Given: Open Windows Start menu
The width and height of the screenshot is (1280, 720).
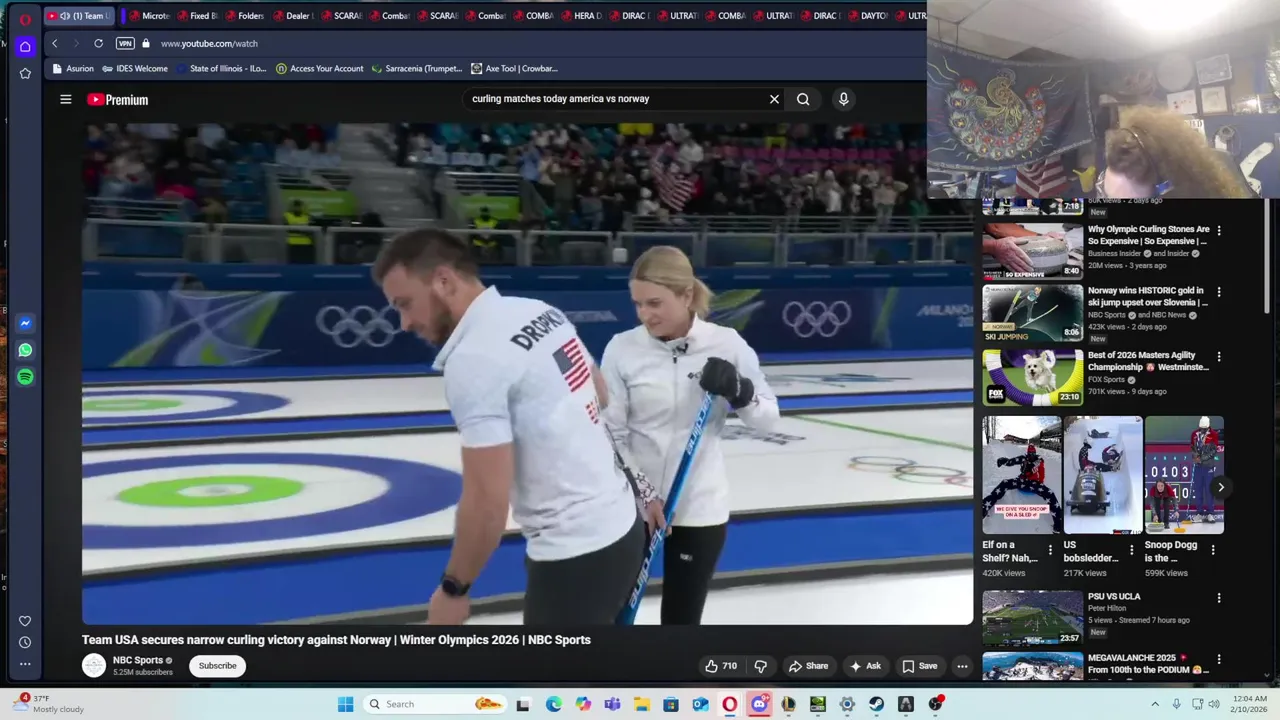Looking at the screenshot, I should coord(345,704).
